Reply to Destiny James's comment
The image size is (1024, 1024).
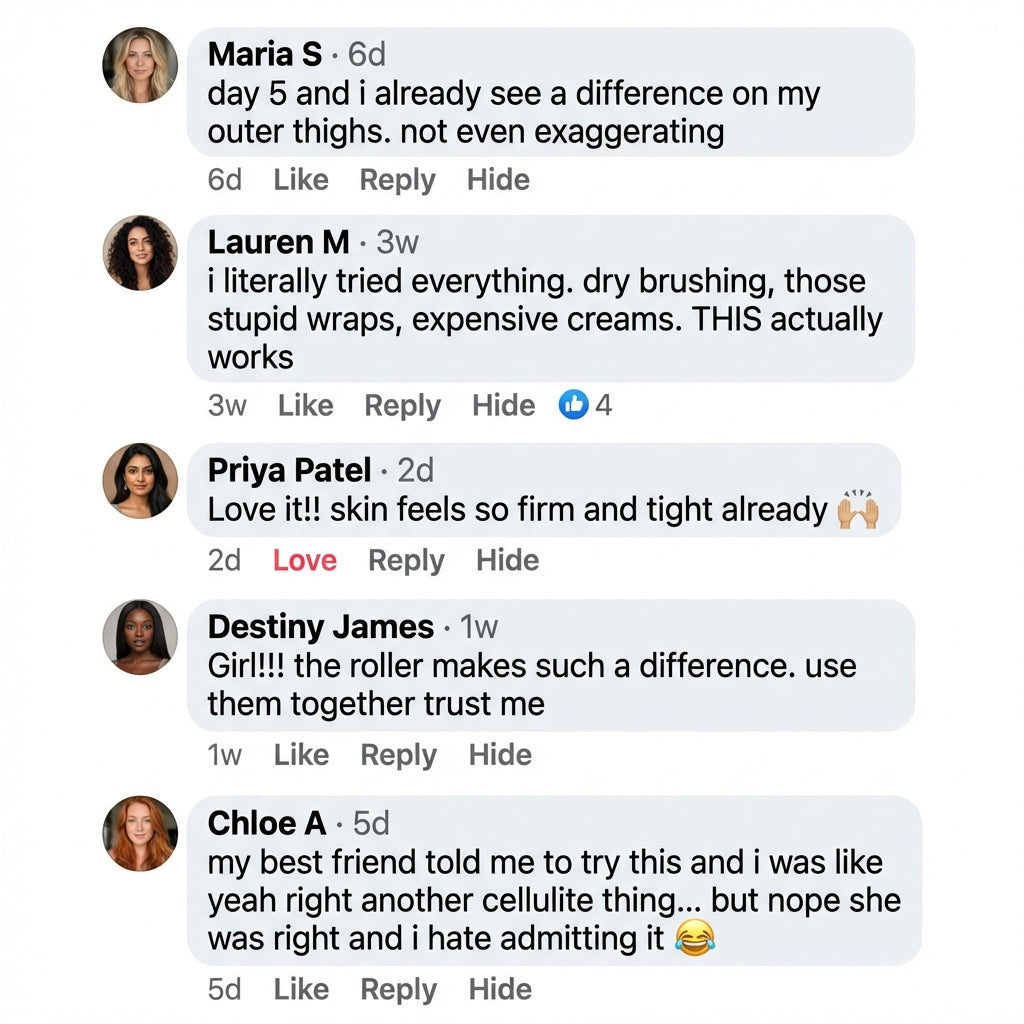398,755
